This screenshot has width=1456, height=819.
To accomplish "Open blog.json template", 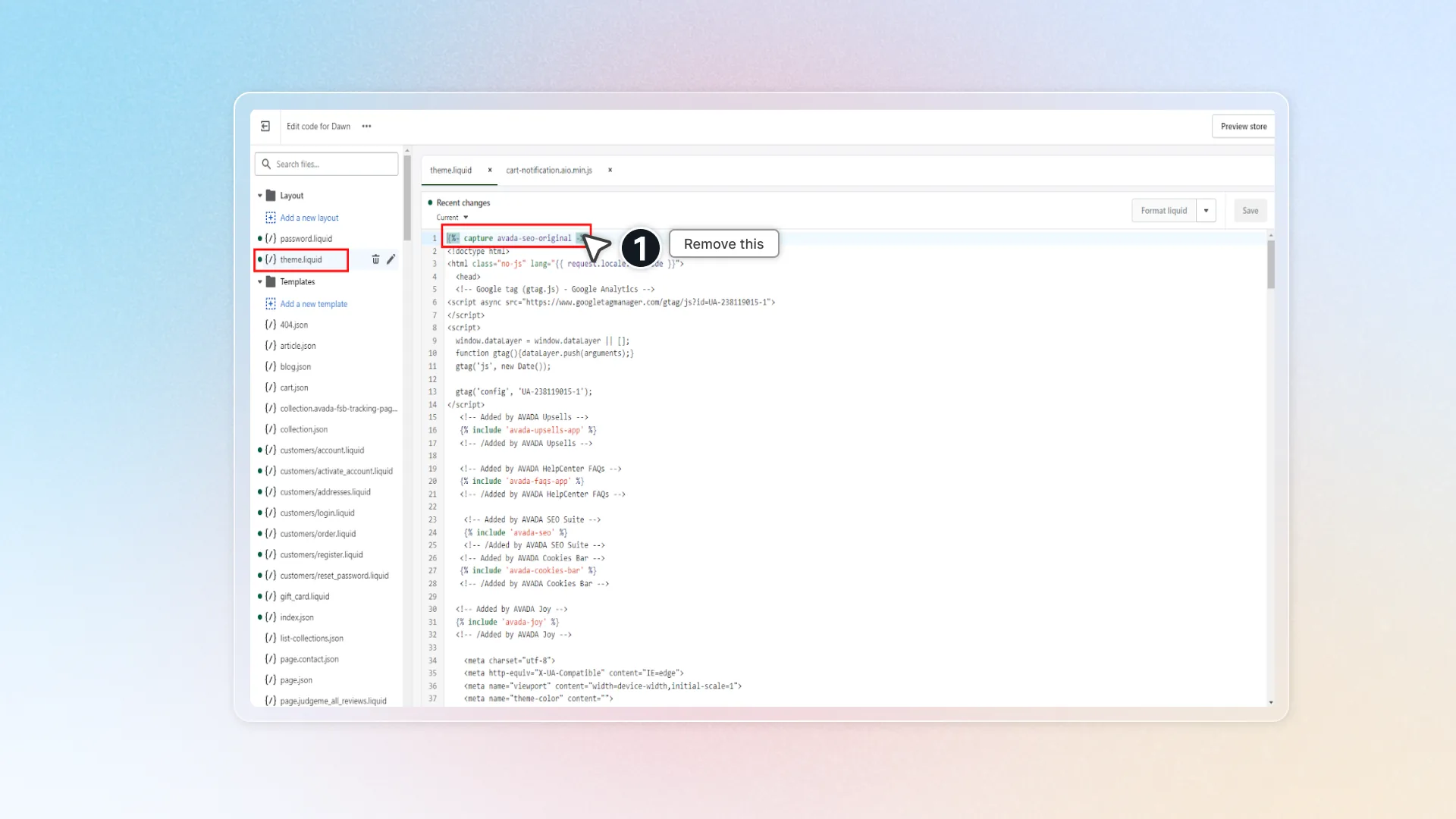I will point(296,367).
